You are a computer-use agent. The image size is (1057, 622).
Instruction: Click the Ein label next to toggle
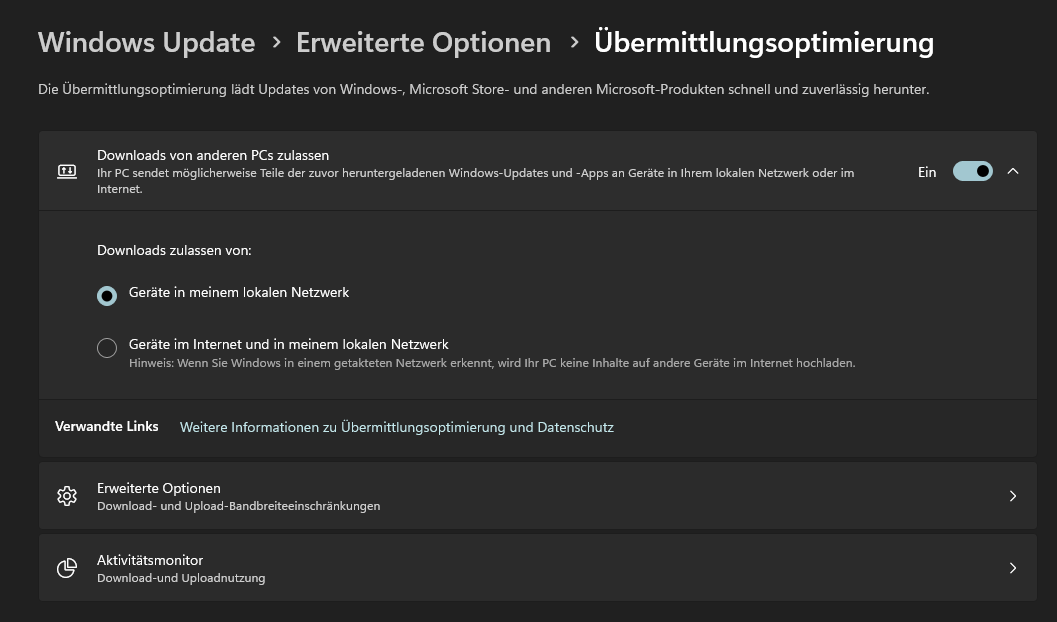(x=927, y=172)
